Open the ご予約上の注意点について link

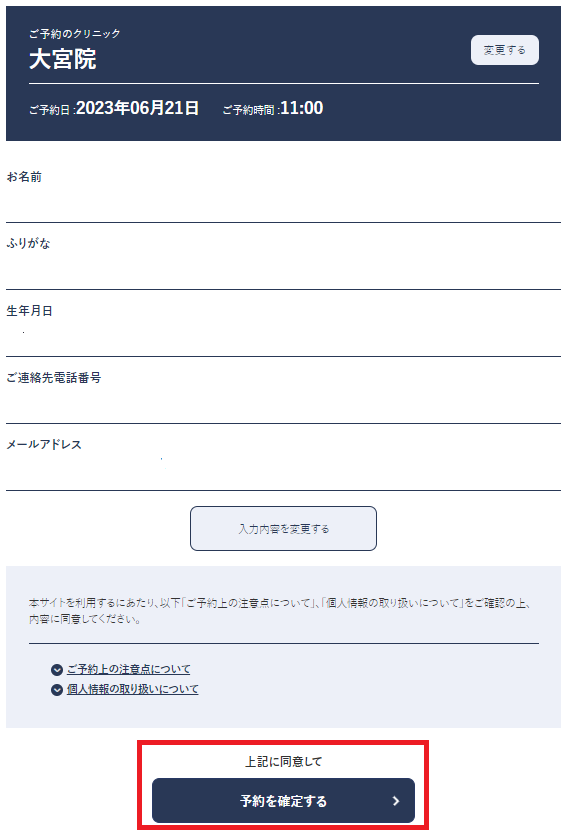tap(128, 669)
